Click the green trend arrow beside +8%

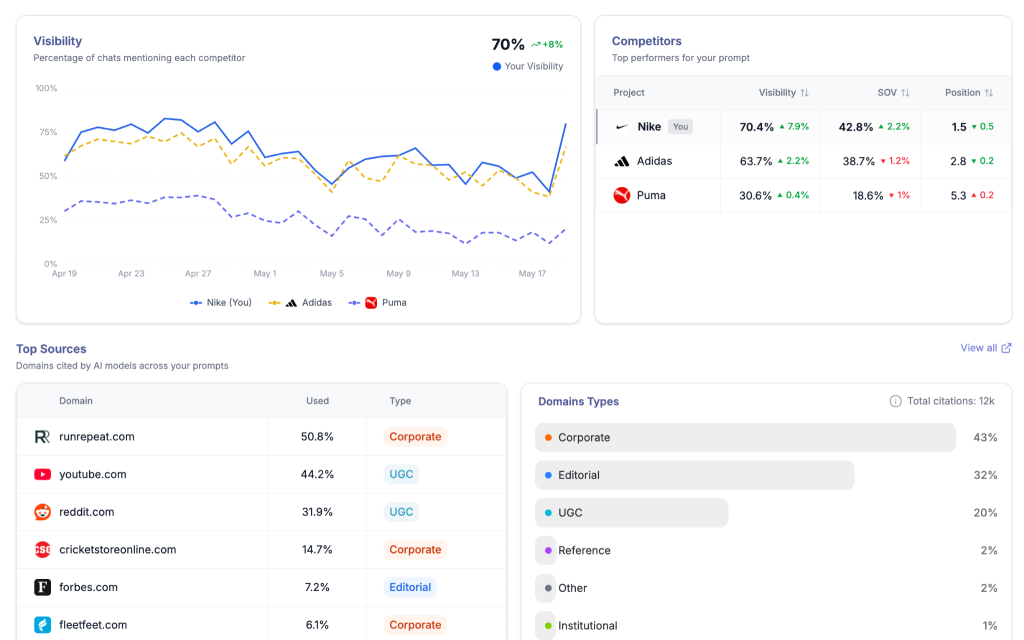tap(536, 44)
